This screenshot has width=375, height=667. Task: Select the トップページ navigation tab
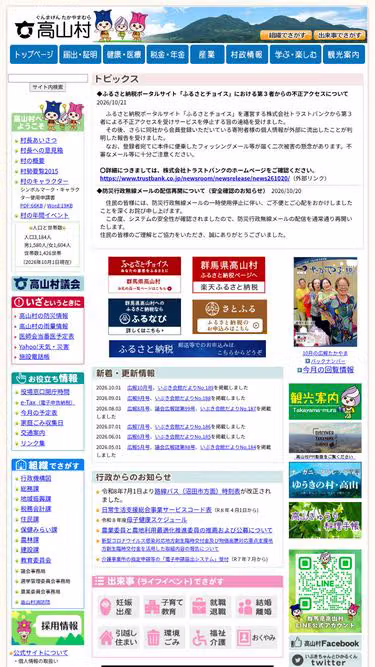(x=34, y=54)
